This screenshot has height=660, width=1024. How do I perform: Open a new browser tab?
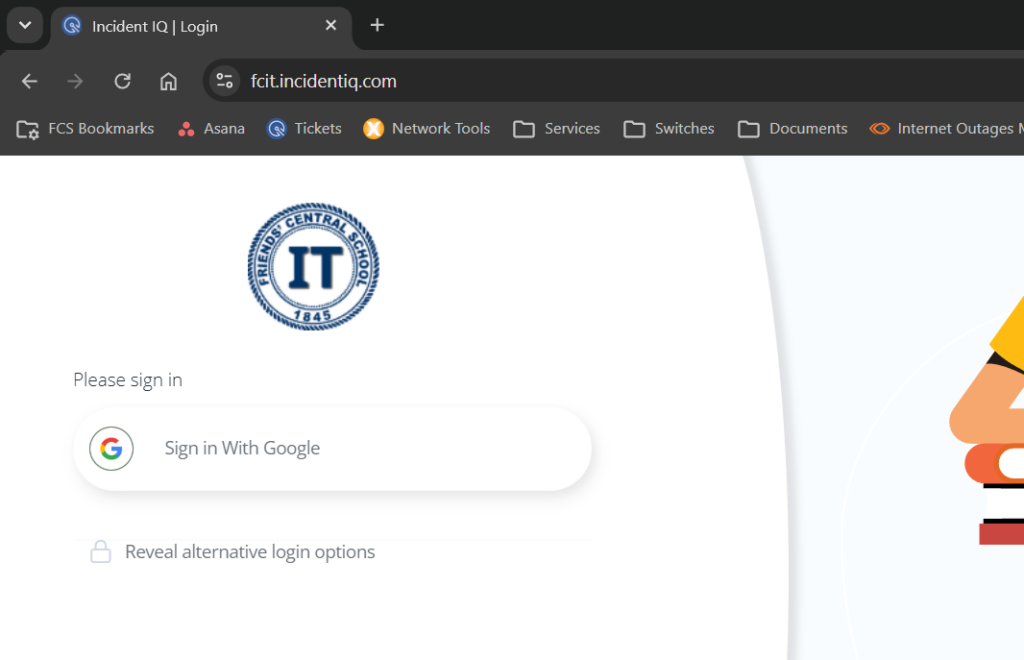pos(377,25)
